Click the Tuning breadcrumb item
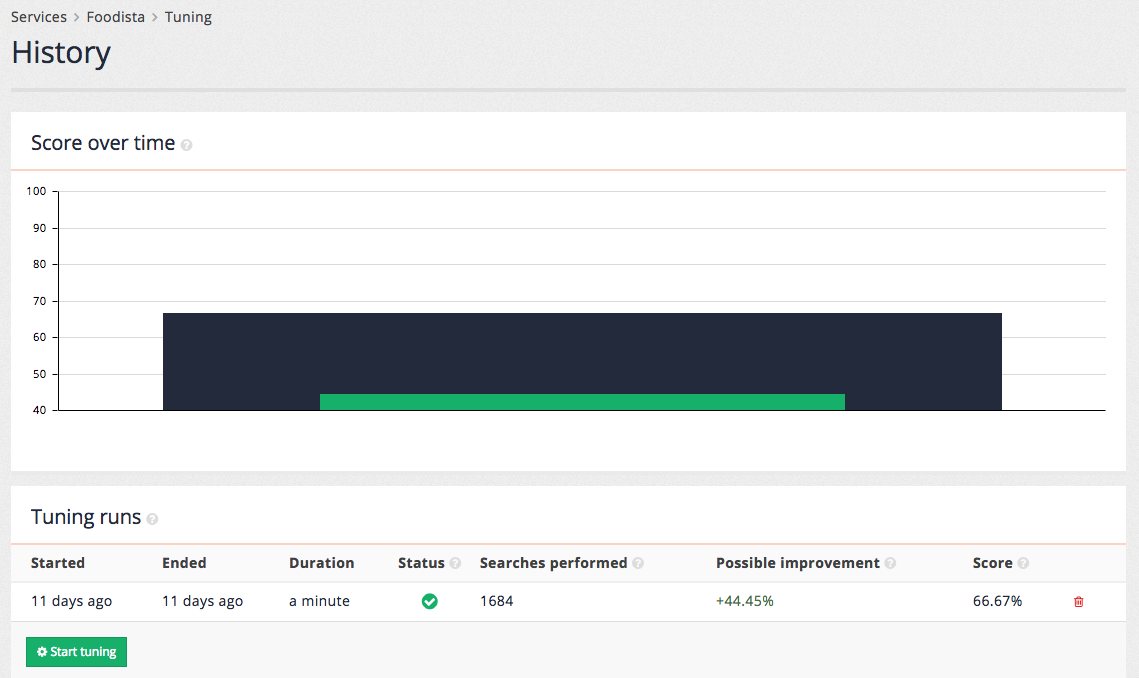 tap(188, 16)
